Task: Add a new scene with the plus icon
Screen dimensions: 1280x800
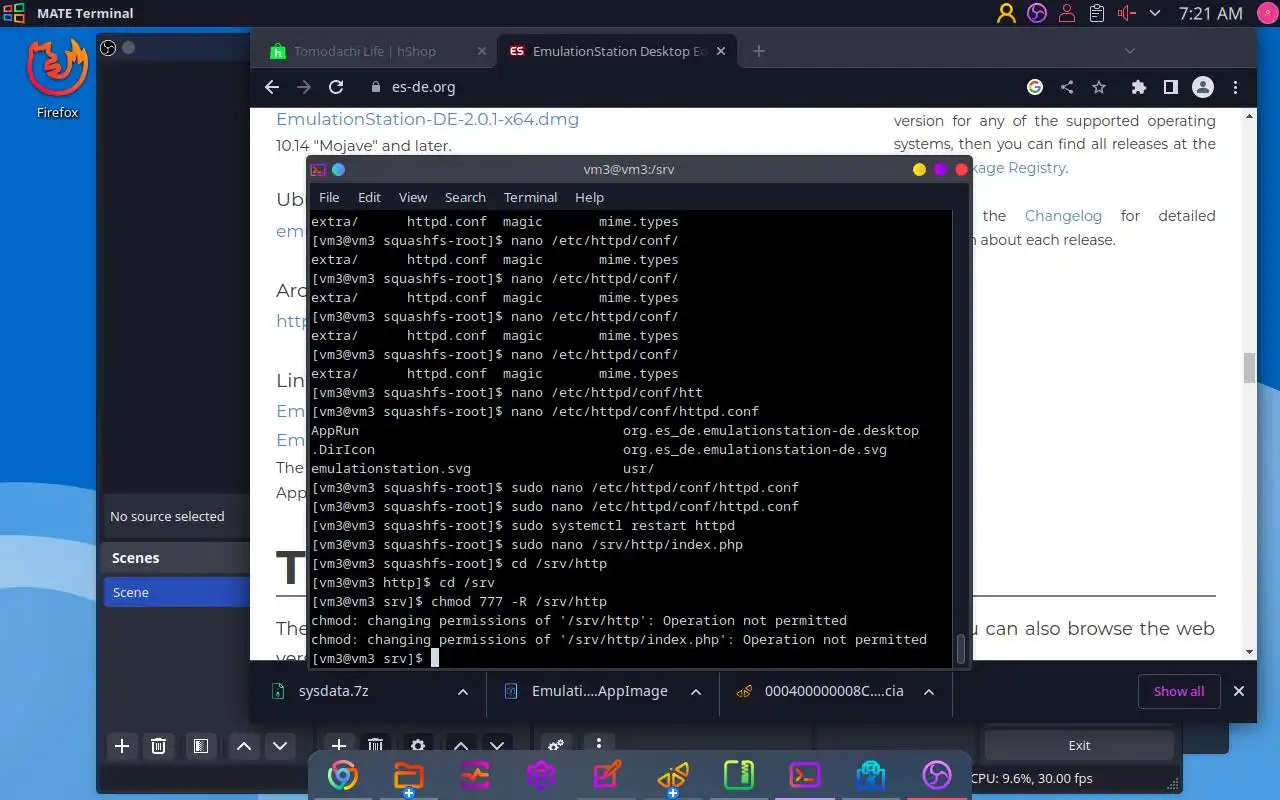Action: [x=122, y=745]
